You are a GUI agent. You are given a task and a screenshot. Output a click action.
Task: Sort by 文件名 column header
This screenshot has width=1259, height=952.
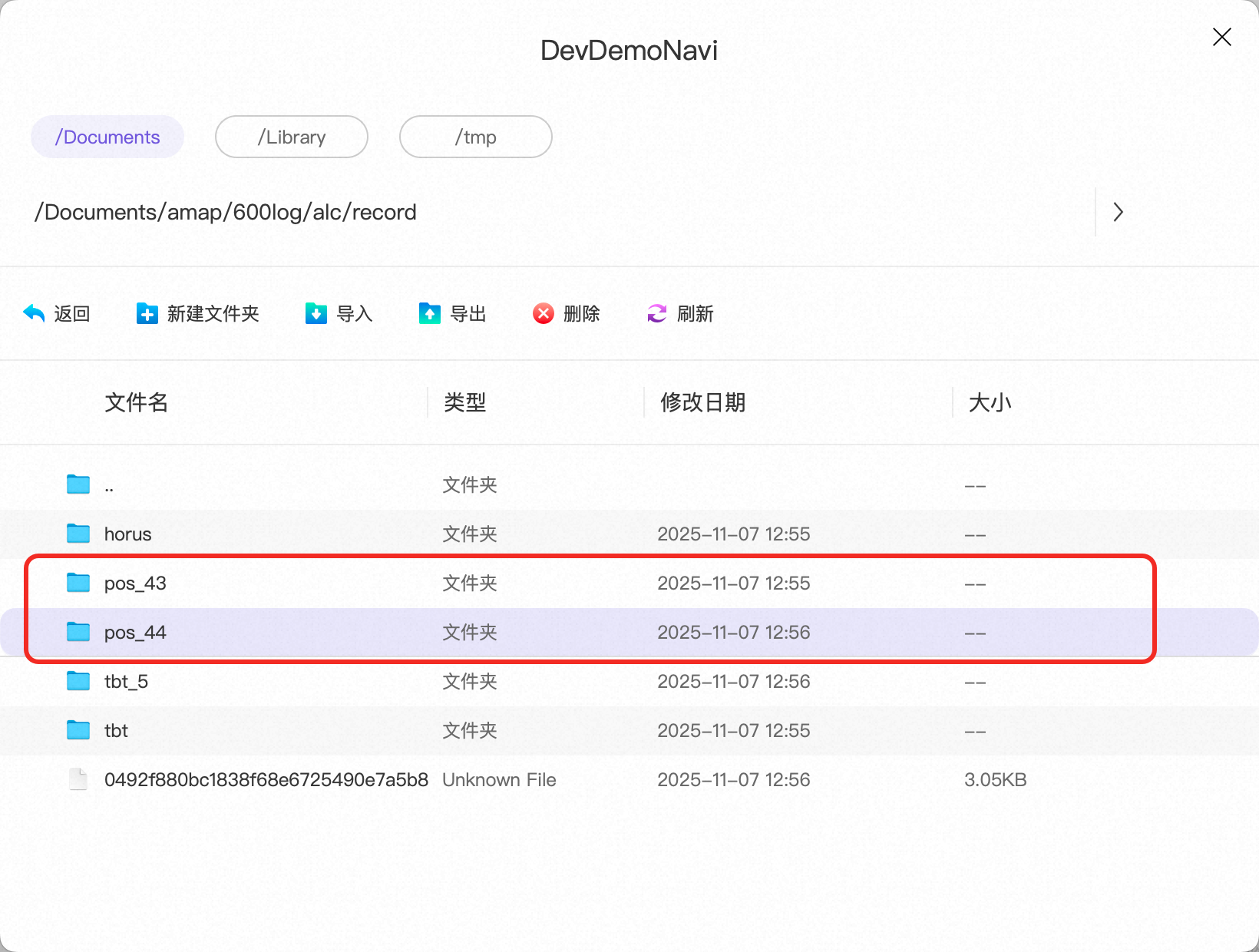(137, 402)
